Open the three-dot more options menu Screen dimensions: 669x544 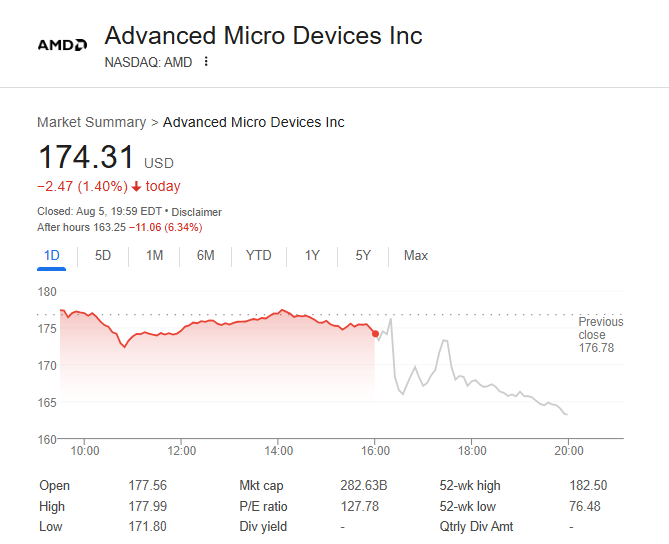(x=206, y=62)
